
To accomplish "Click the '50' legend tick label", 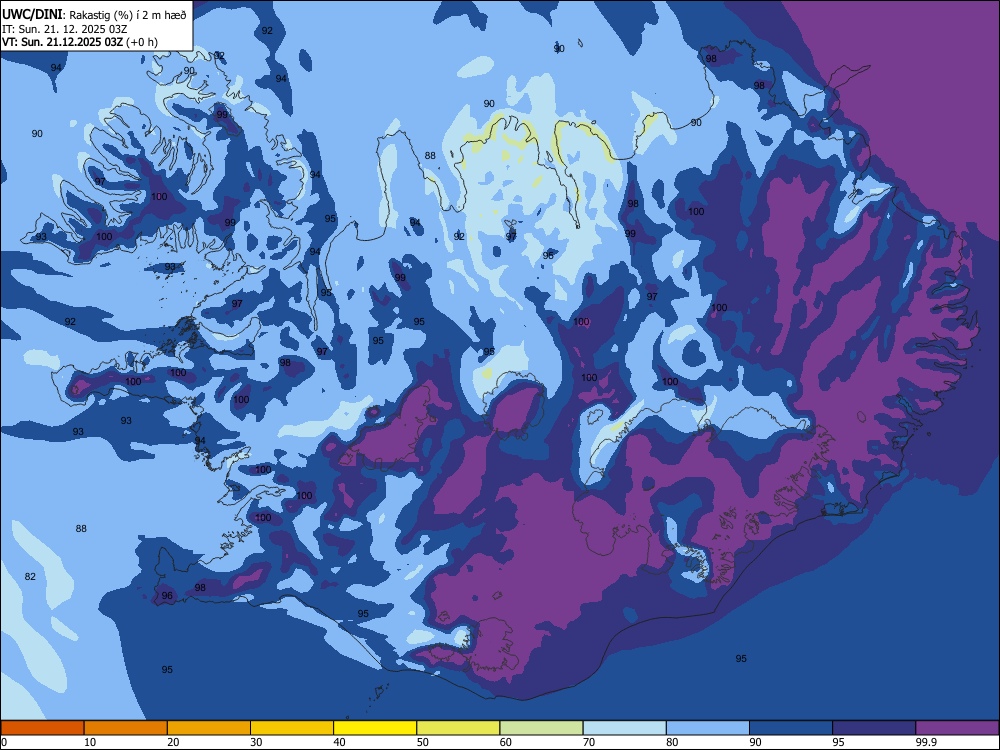I will [x=422, y=742].
